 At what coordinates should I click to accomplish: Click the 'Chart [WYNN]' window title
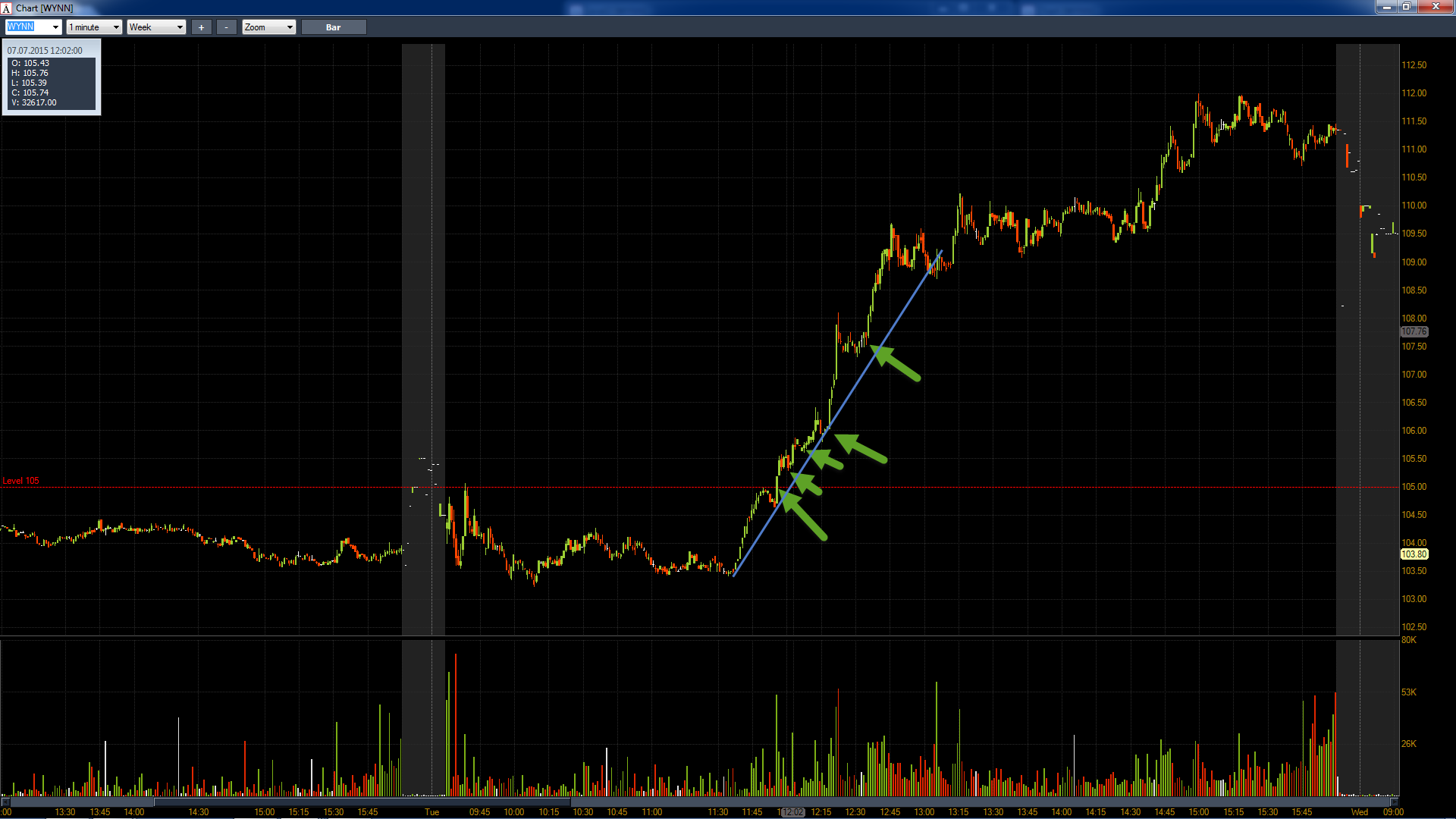(x=45, y=8)
